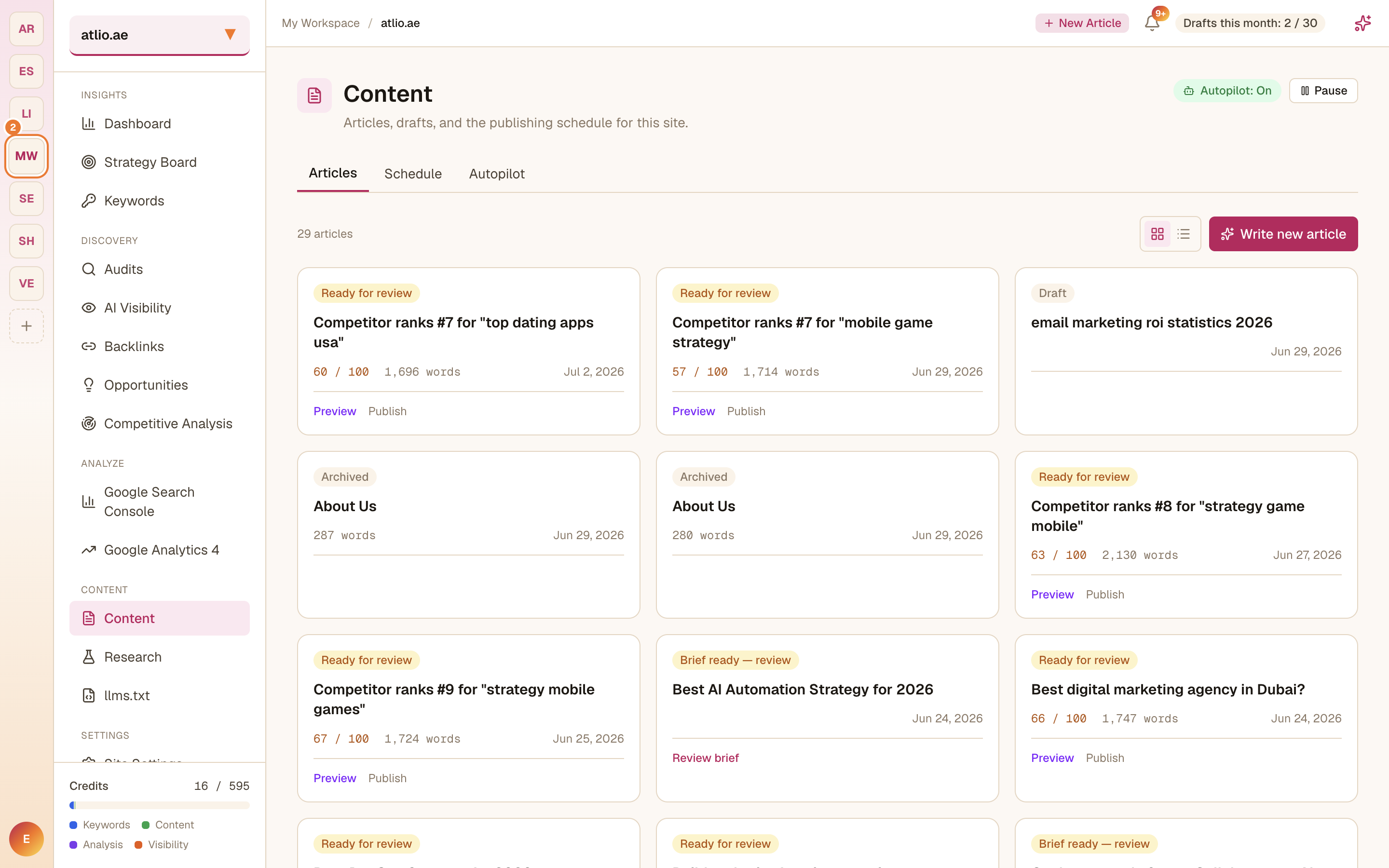Preview the "strategy game mobile" article

pos(1052,594)
